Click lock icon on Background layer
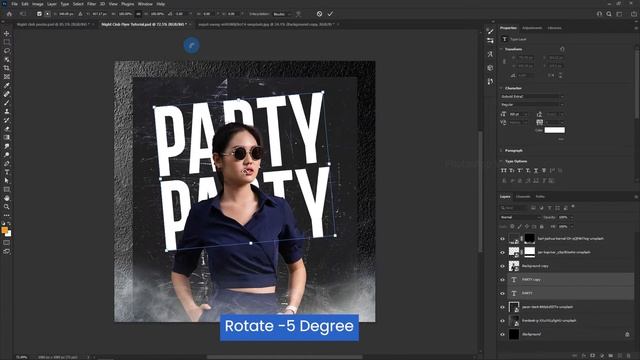The image size is (640, 360). pos(627,334)
